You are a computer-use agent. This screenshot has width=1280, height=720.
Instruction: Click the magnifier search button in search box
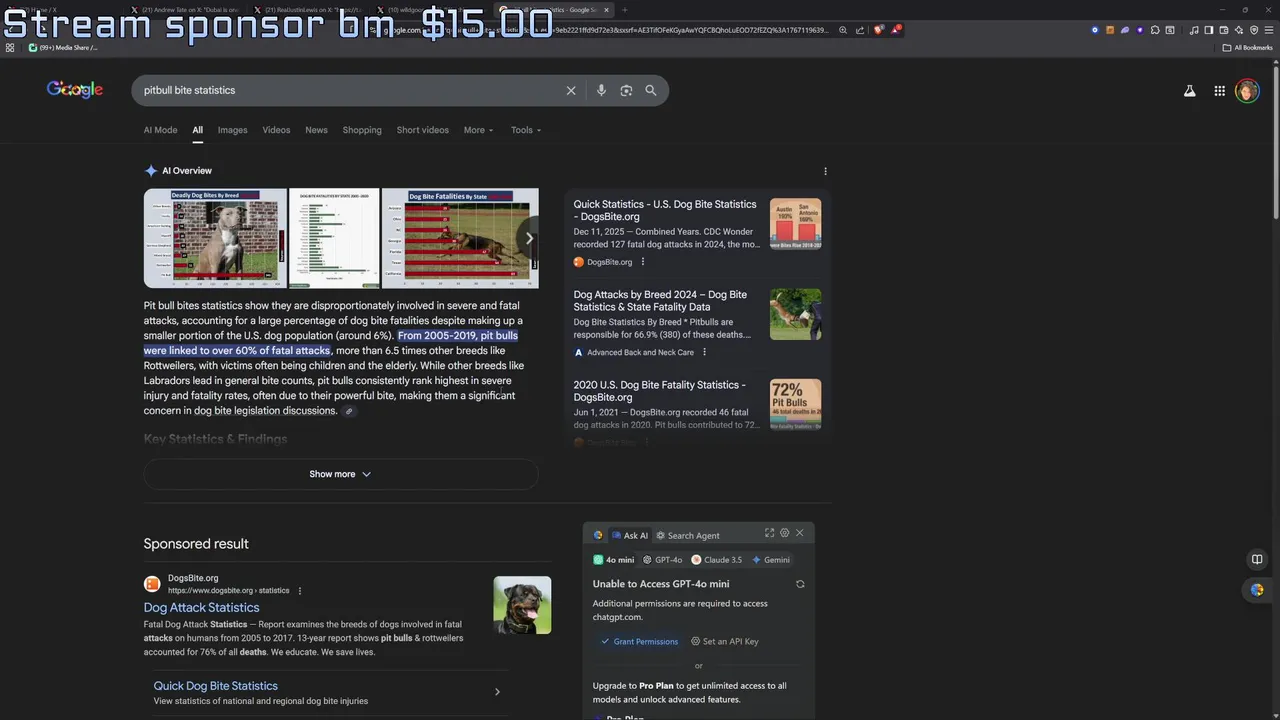click(651, 90)
